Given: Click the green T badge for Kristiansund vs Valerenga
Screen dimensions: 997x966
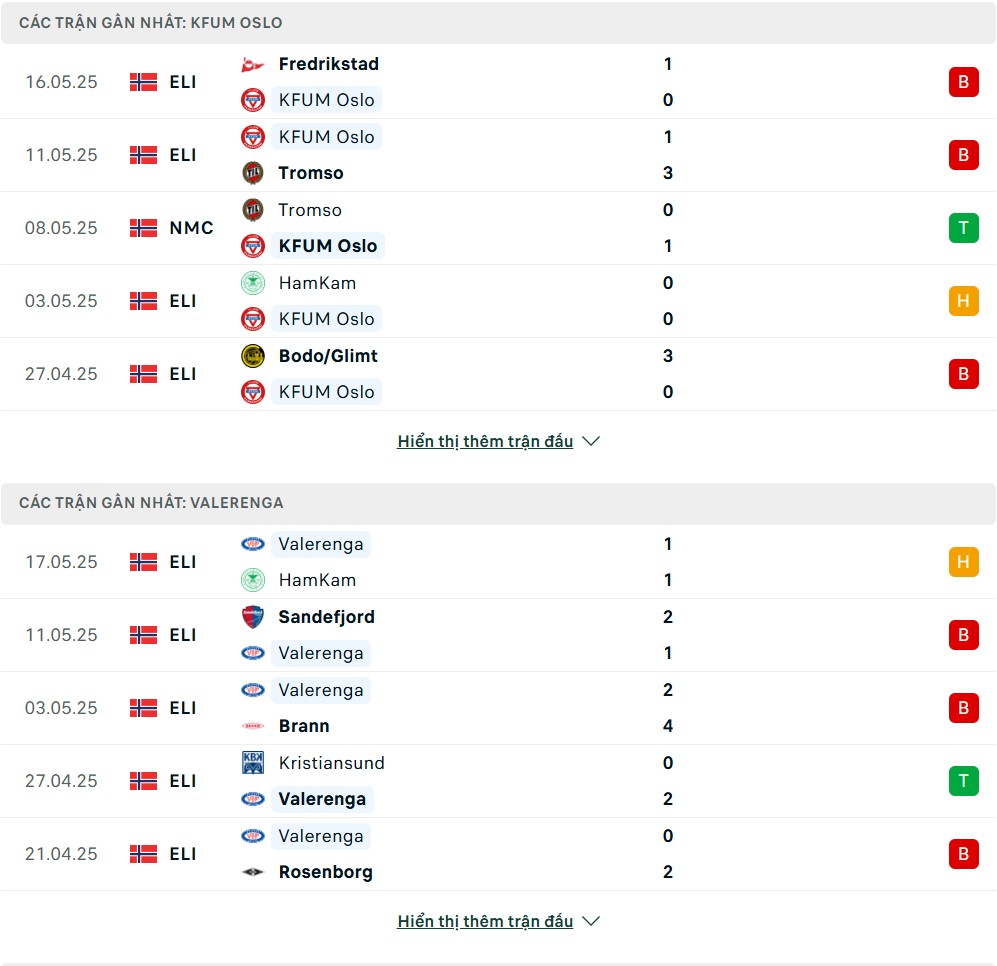Looking at the screenshot, I should tap(963, 781).
